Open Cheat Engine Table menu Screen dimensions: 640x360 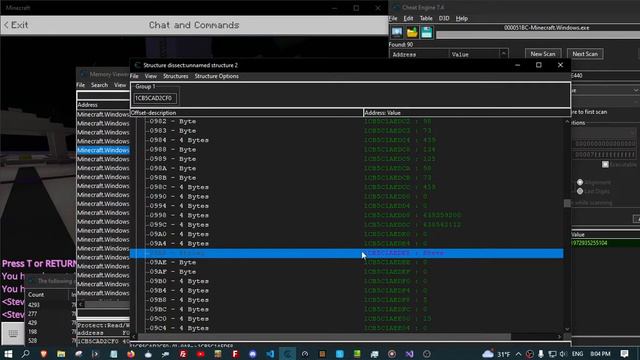click(x=426, y=18)
